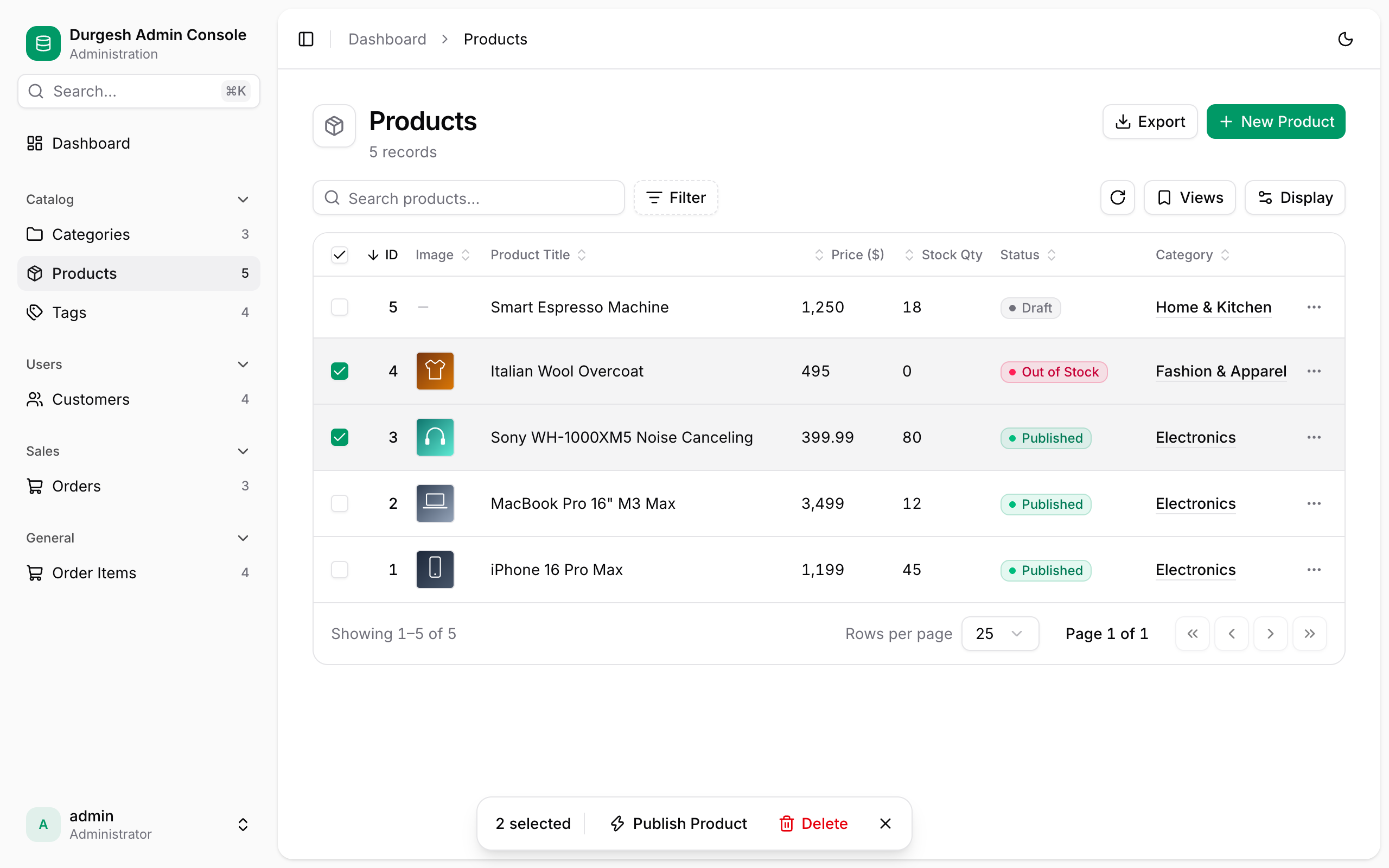Go to first page double-chevron
The width and height of the screenshot is (1389, 868).
pos(1192,634)
